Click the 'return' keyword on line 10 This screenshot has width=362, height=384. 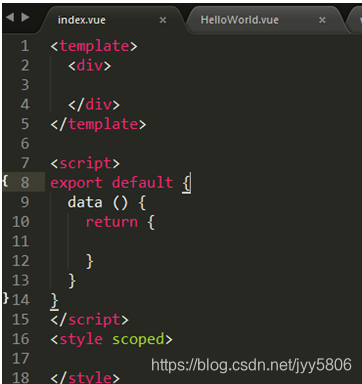click(111, 222)
